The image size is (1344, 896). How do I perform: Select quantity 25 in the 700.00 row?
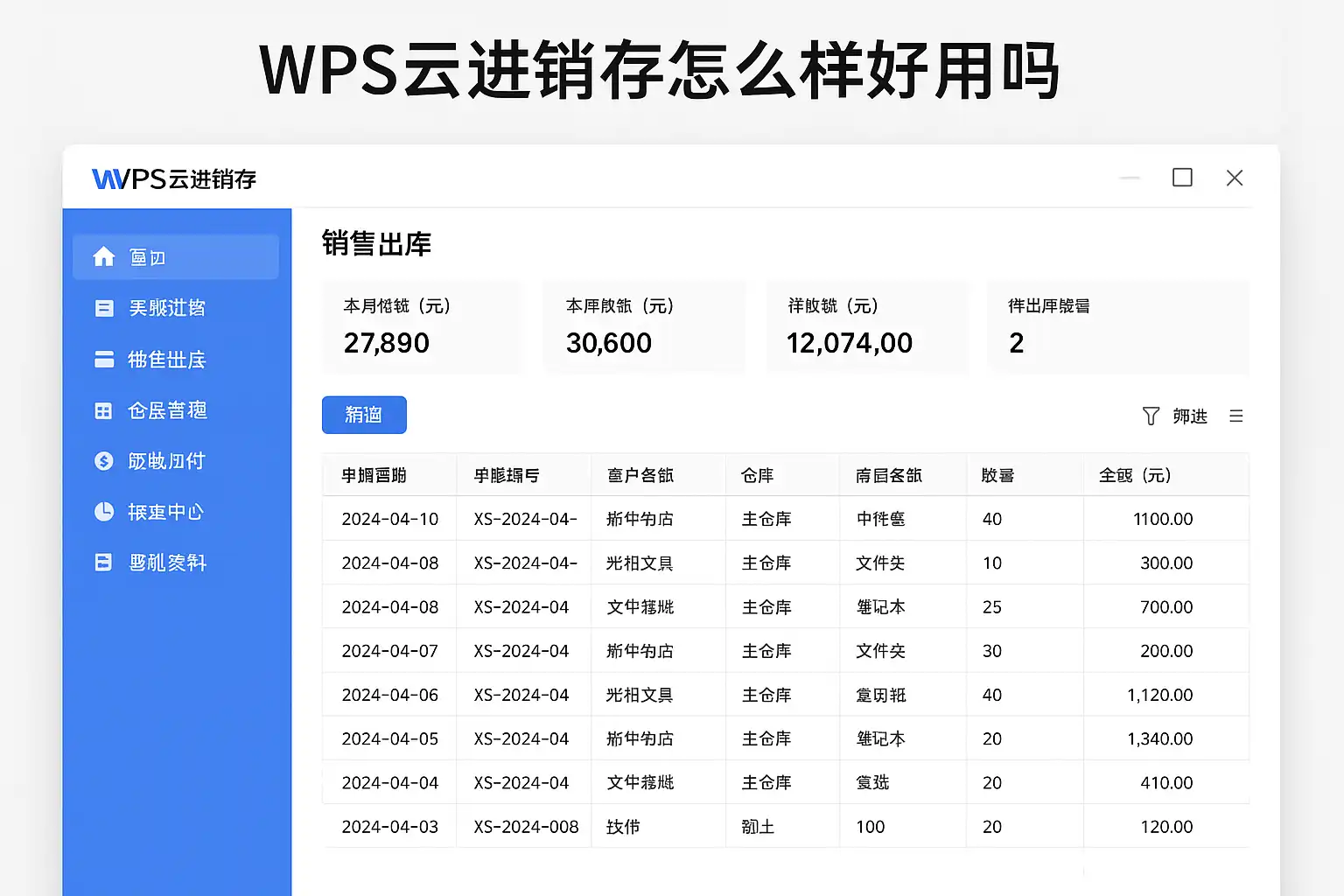tap(992, 606)
